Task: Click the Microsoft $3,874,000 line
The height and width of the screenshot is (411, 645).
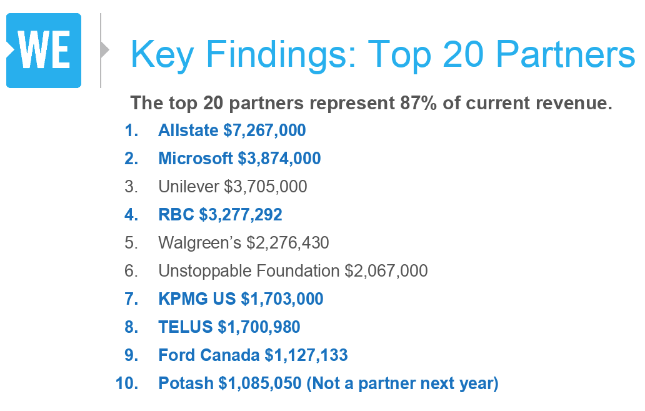Action: click(x=239, y=158)
